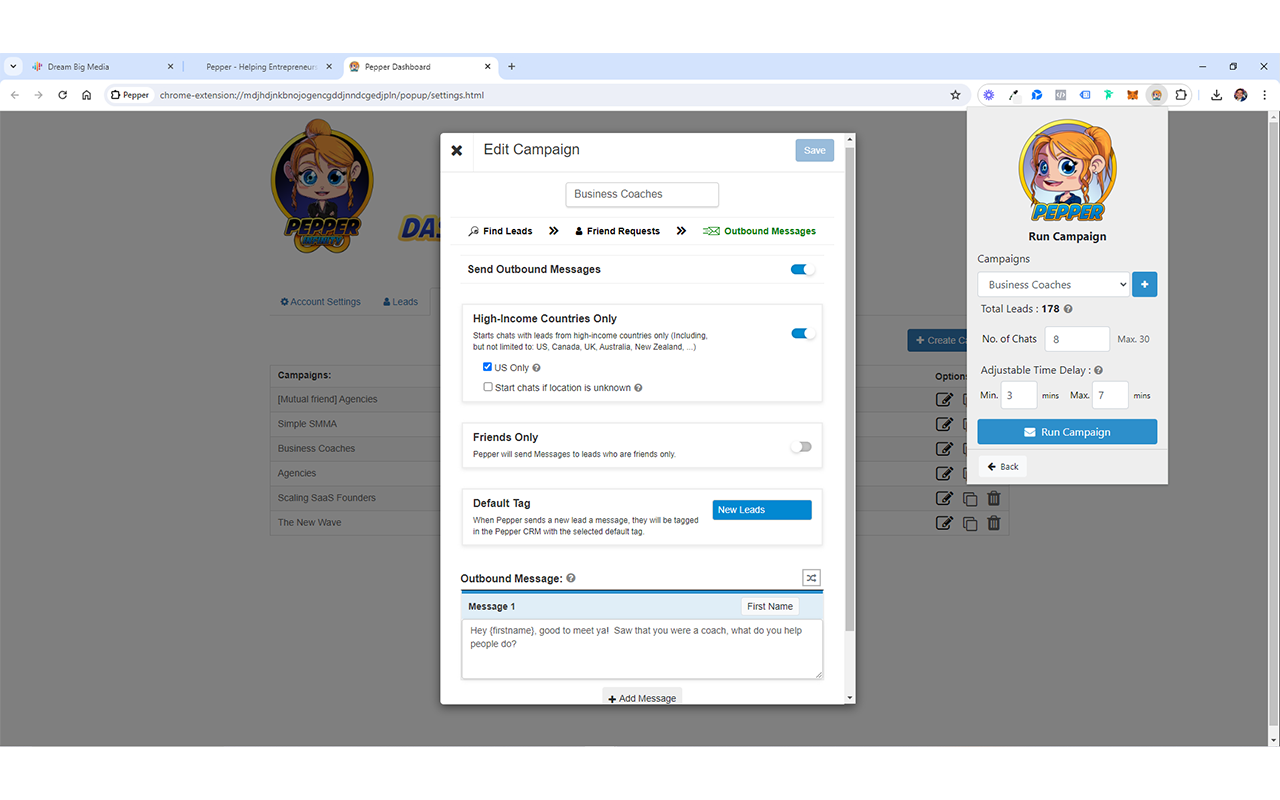Duplicate the Scaling SaaS Founders campaign
Screen dimensions: 1280x800
[x=969, y=498]
